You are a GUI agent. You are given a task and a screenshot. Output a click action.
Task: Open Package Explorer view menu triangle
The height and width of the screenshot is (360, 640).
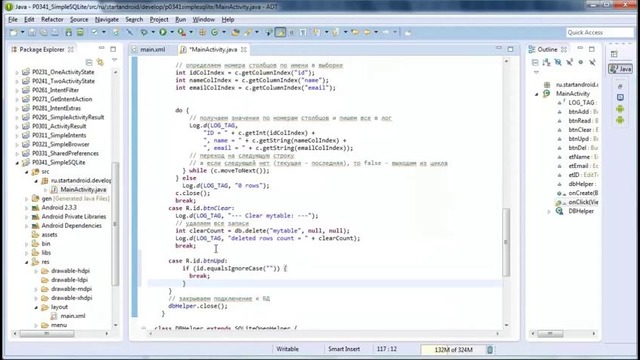tap(115, 60)
